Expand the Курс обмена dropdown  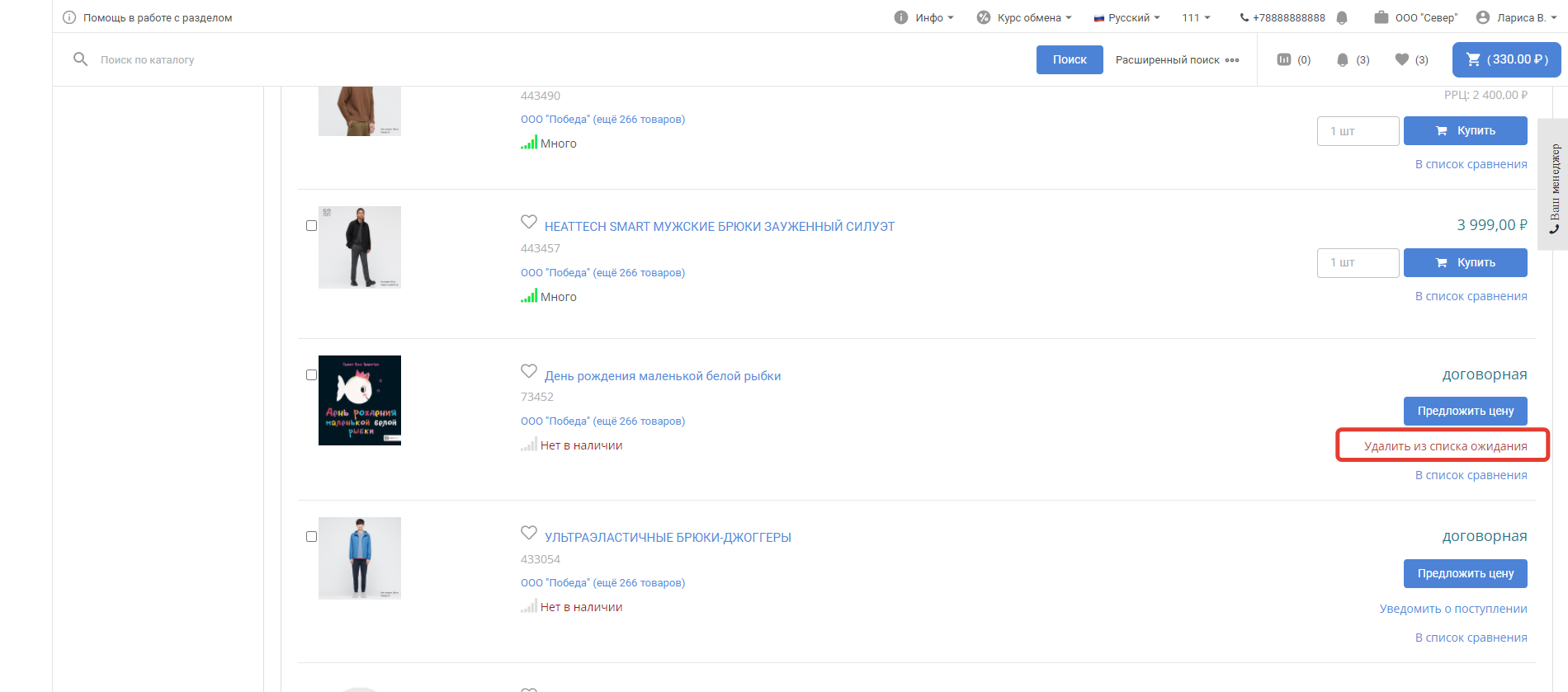(x=1034, y=17)
